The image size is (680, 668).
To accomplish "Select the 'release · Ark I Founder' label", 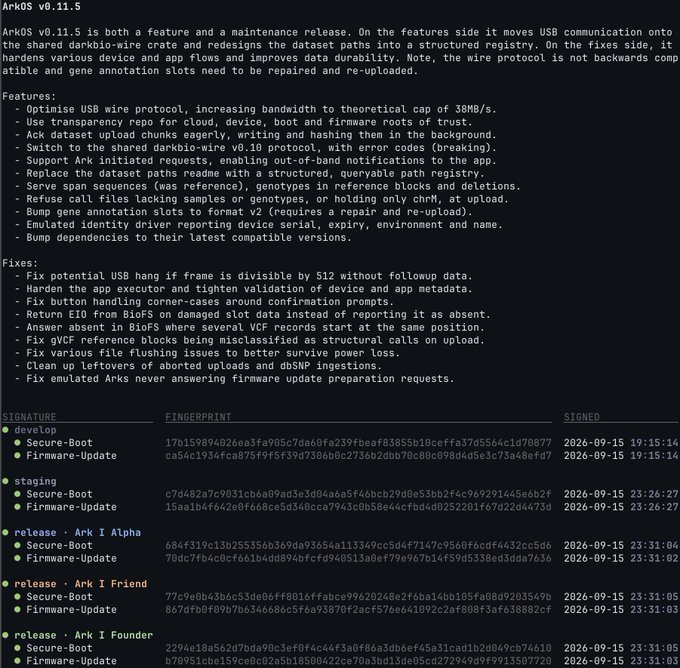I will 84,635.
